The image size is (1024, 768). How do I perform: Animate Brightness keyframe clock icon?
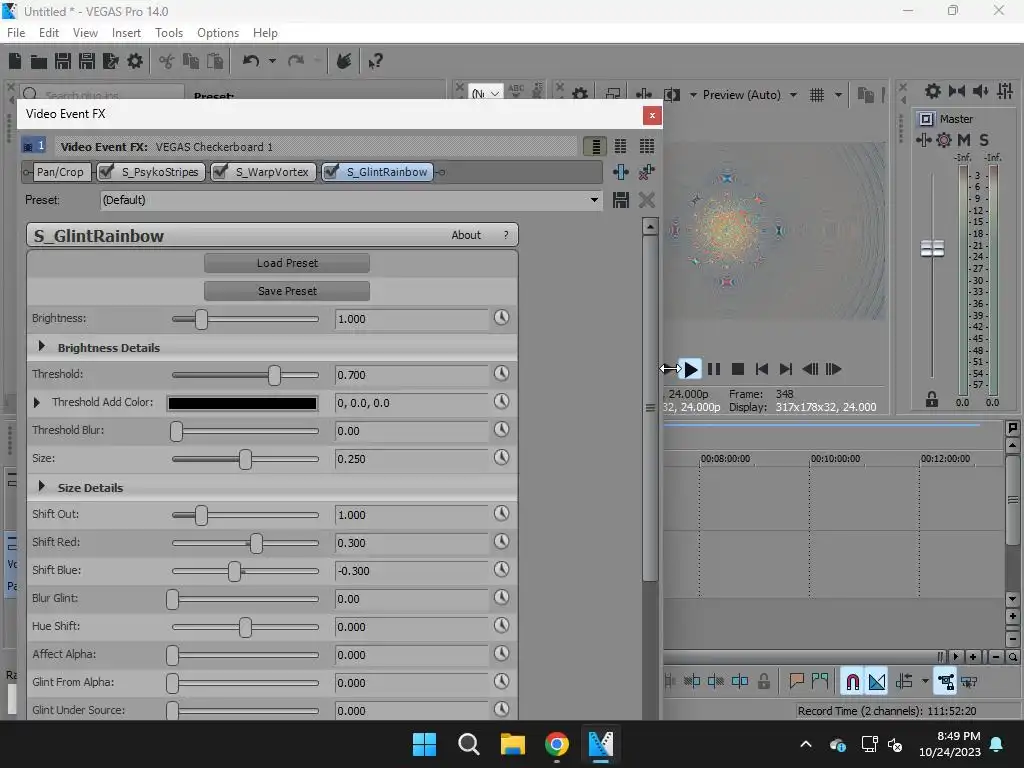501,317
